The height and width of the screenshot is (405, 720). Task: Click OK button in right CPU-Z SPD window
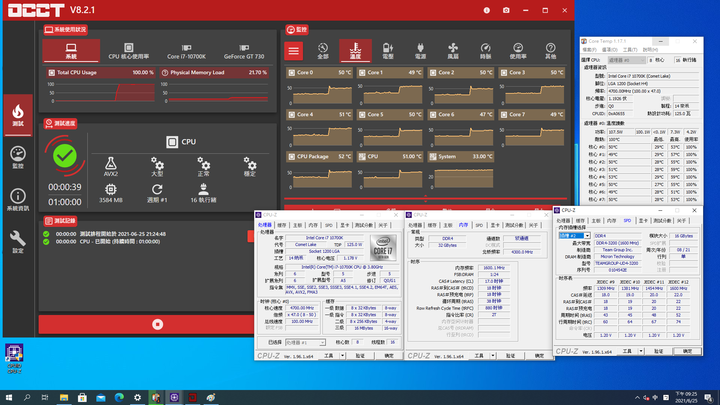coord(687,351)
